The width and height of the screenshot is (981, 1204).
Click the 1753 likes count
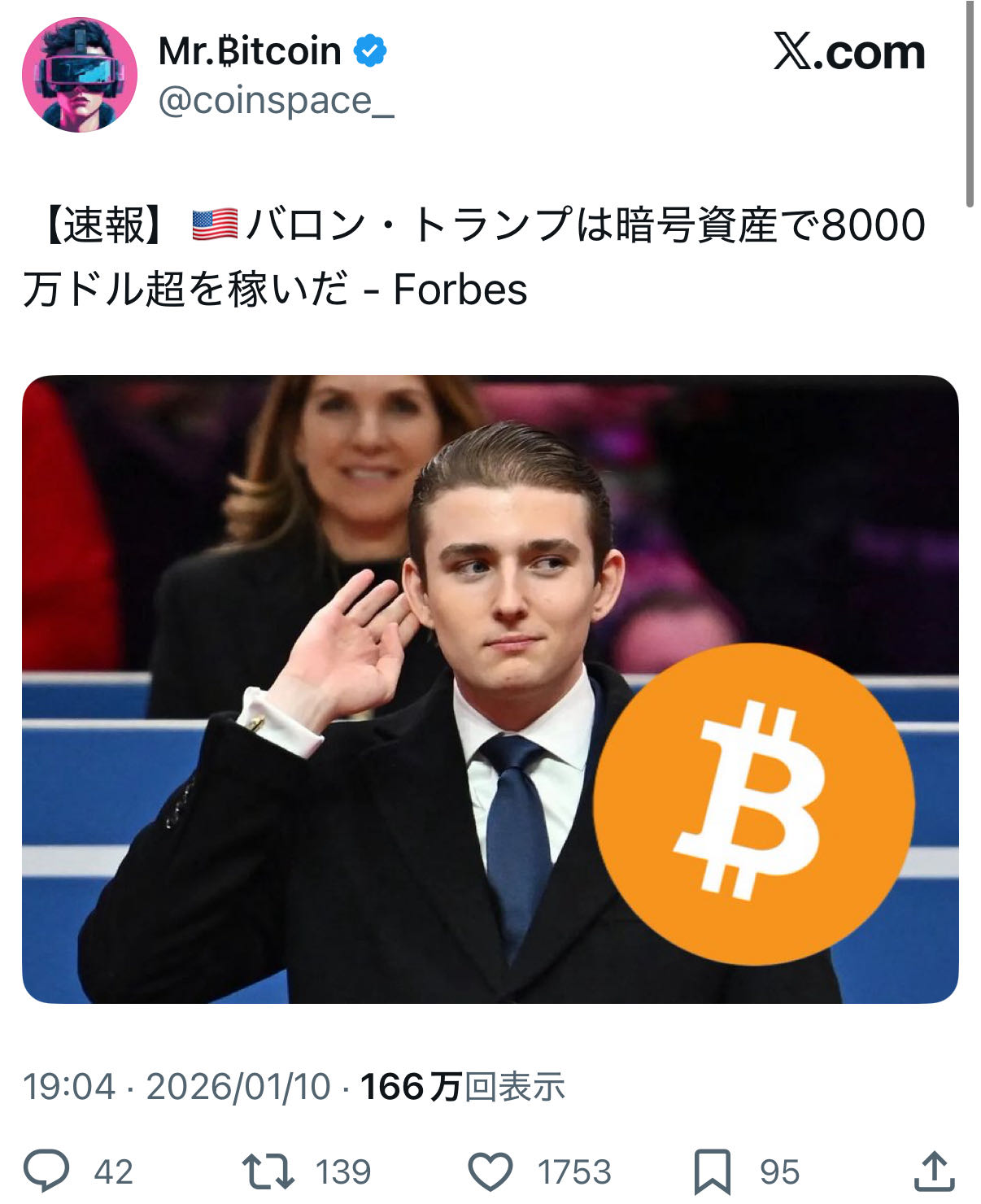point(574,1172)
